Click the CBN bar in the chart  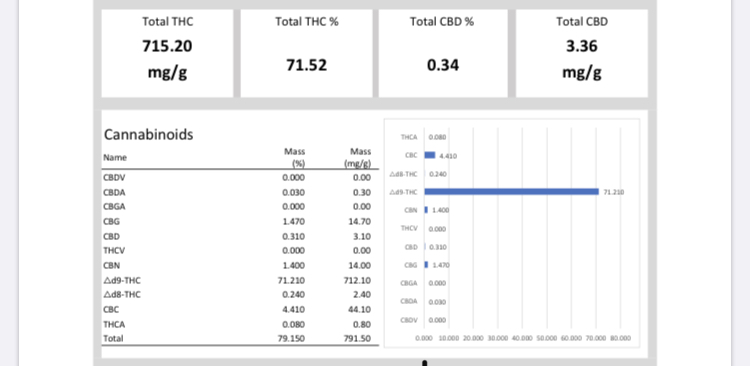426,210
